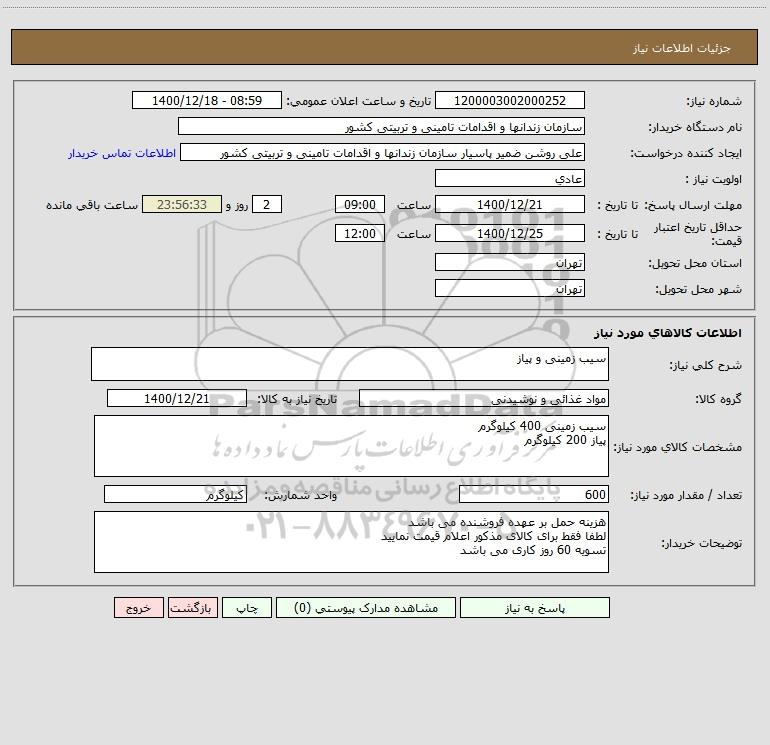Click goods need date field 1400/12/21

click(177, 398)
